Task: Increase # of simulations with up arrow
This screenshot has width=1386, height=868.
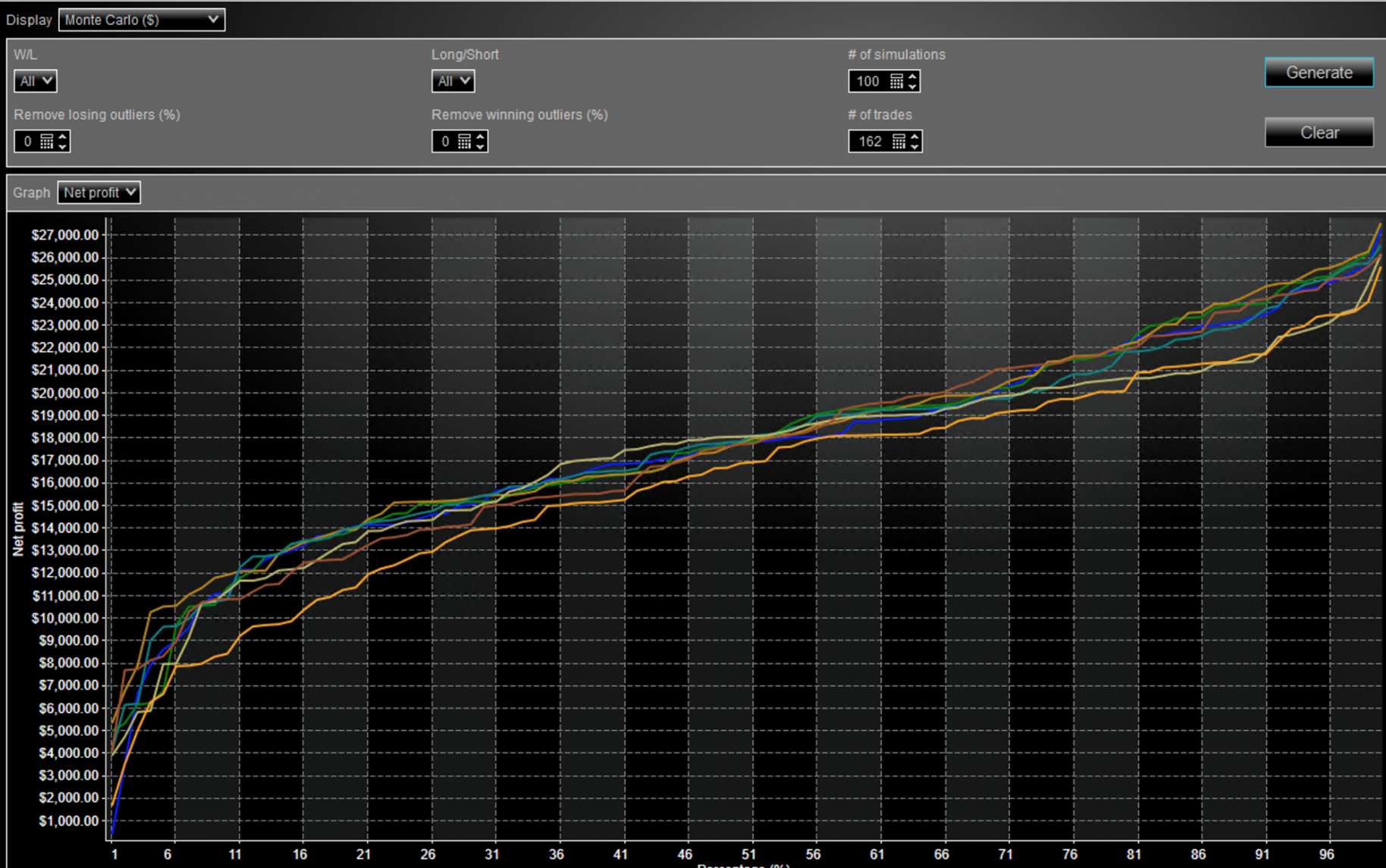Action: pyautogui.click(x=913, y=77)
